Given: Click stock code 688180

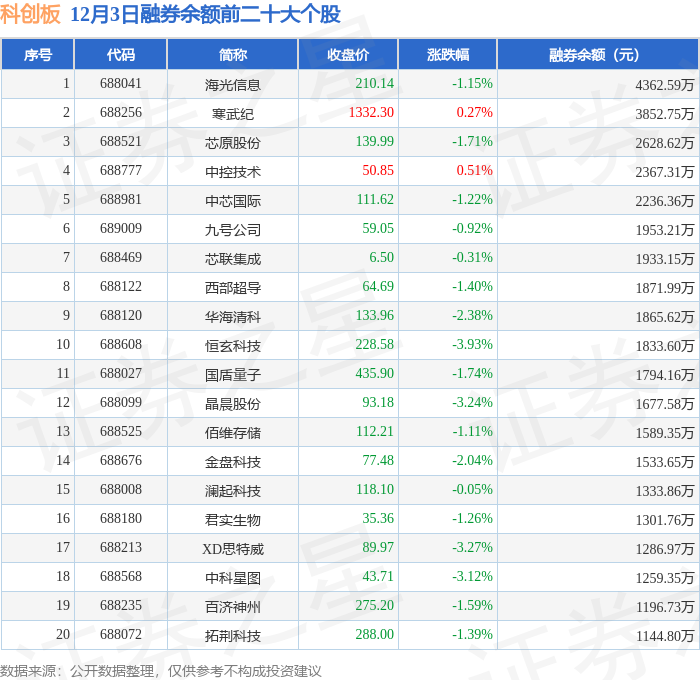Looking at the screenshot, I should click(121, 519).
